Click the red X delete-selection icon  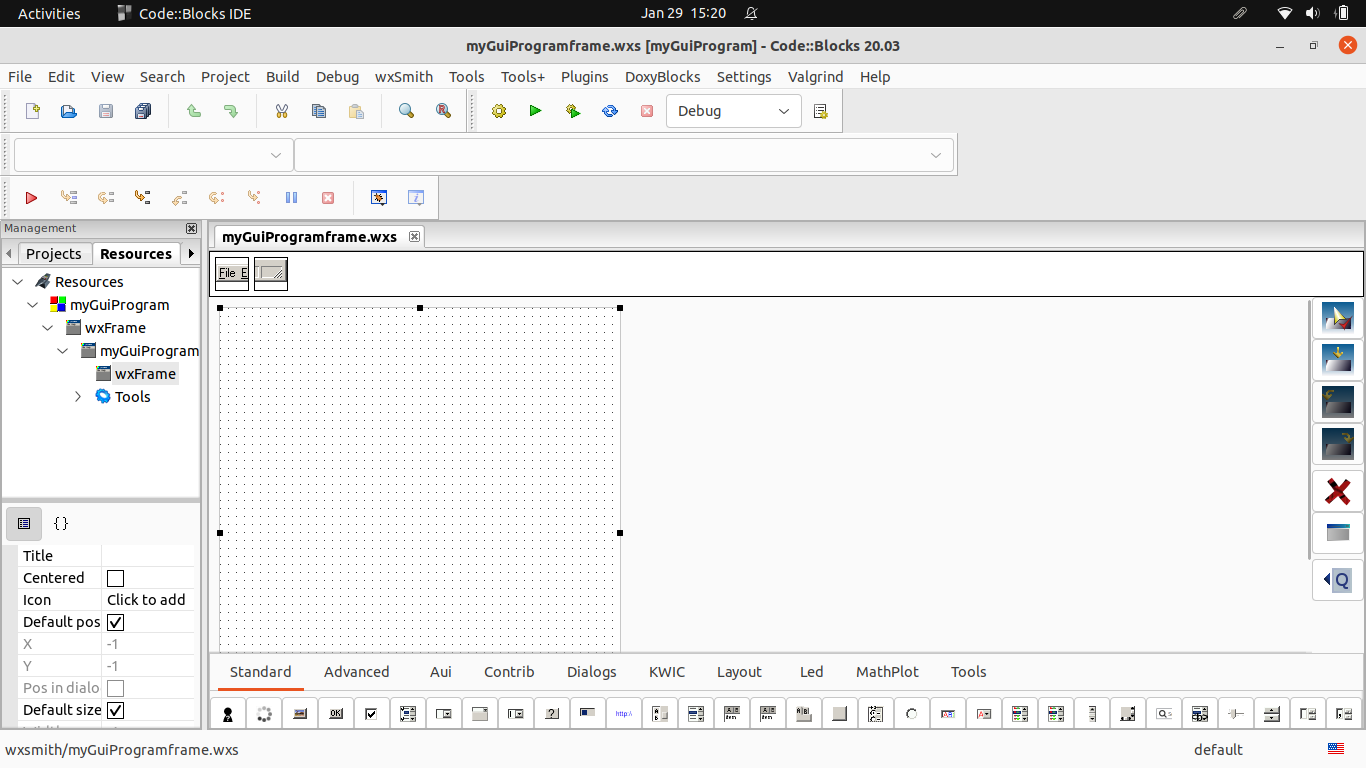tap(1338, 491)
